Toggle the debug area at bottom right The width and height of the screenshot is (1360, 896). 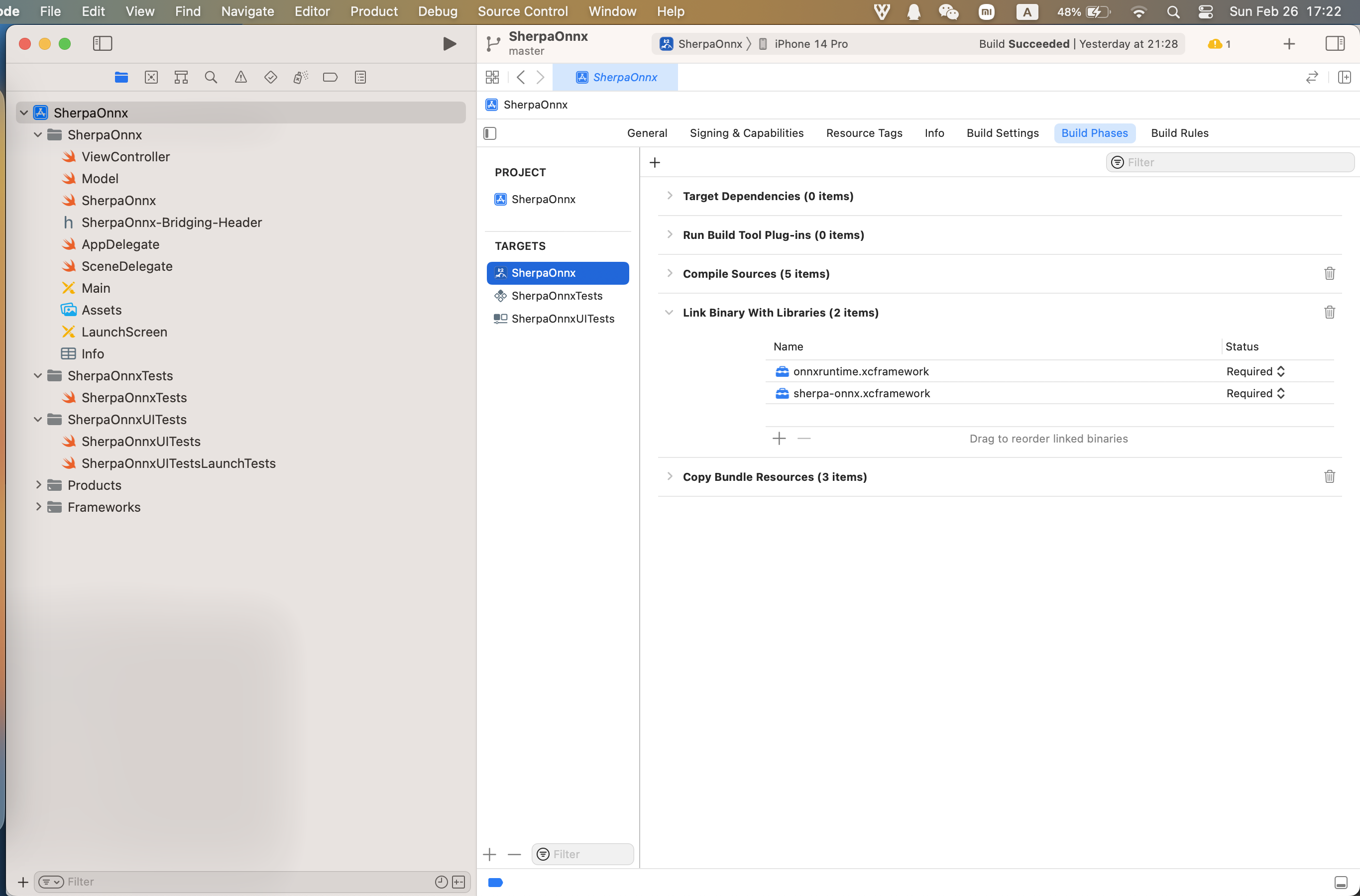point(1341,882)
